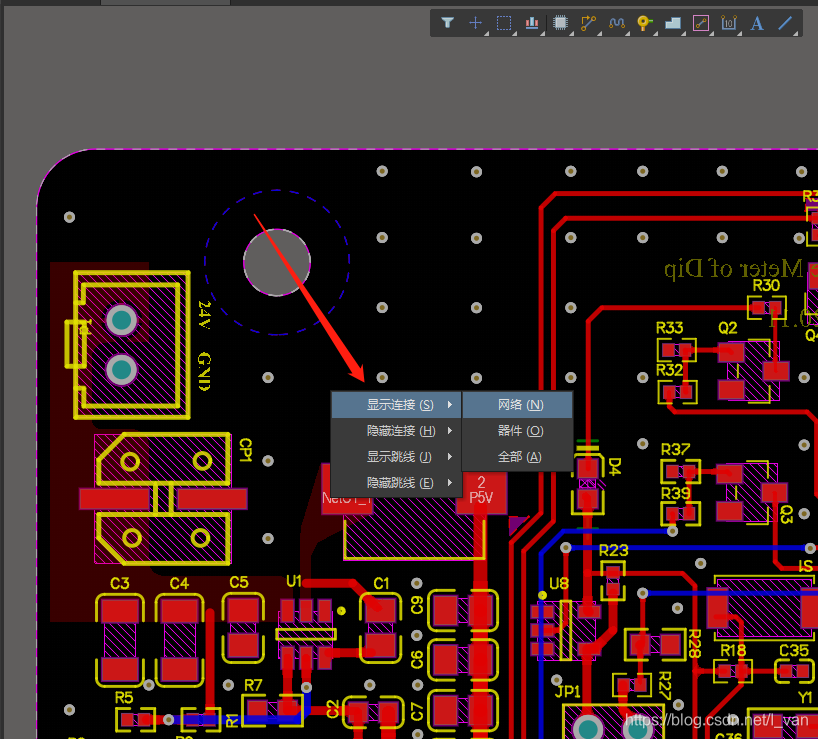Select designator C3

[x=119, y=583]
